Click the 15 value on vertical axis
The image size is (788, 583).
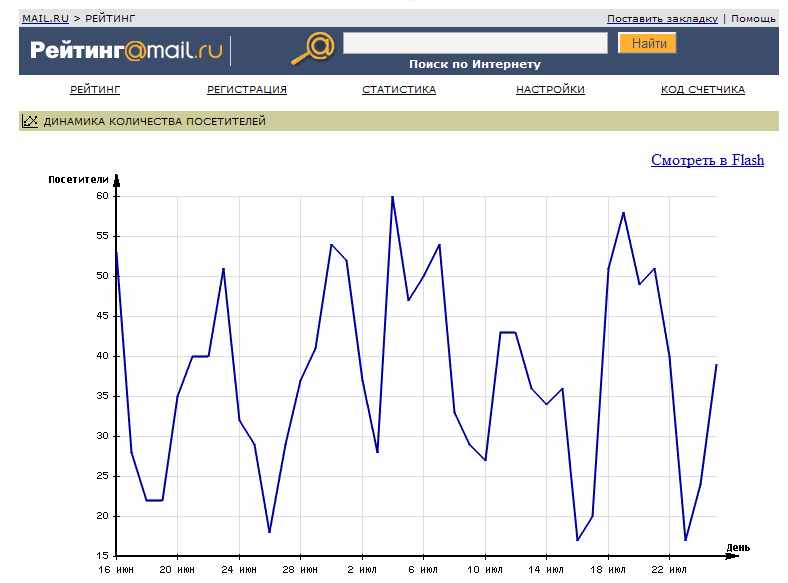pos(103,555)
